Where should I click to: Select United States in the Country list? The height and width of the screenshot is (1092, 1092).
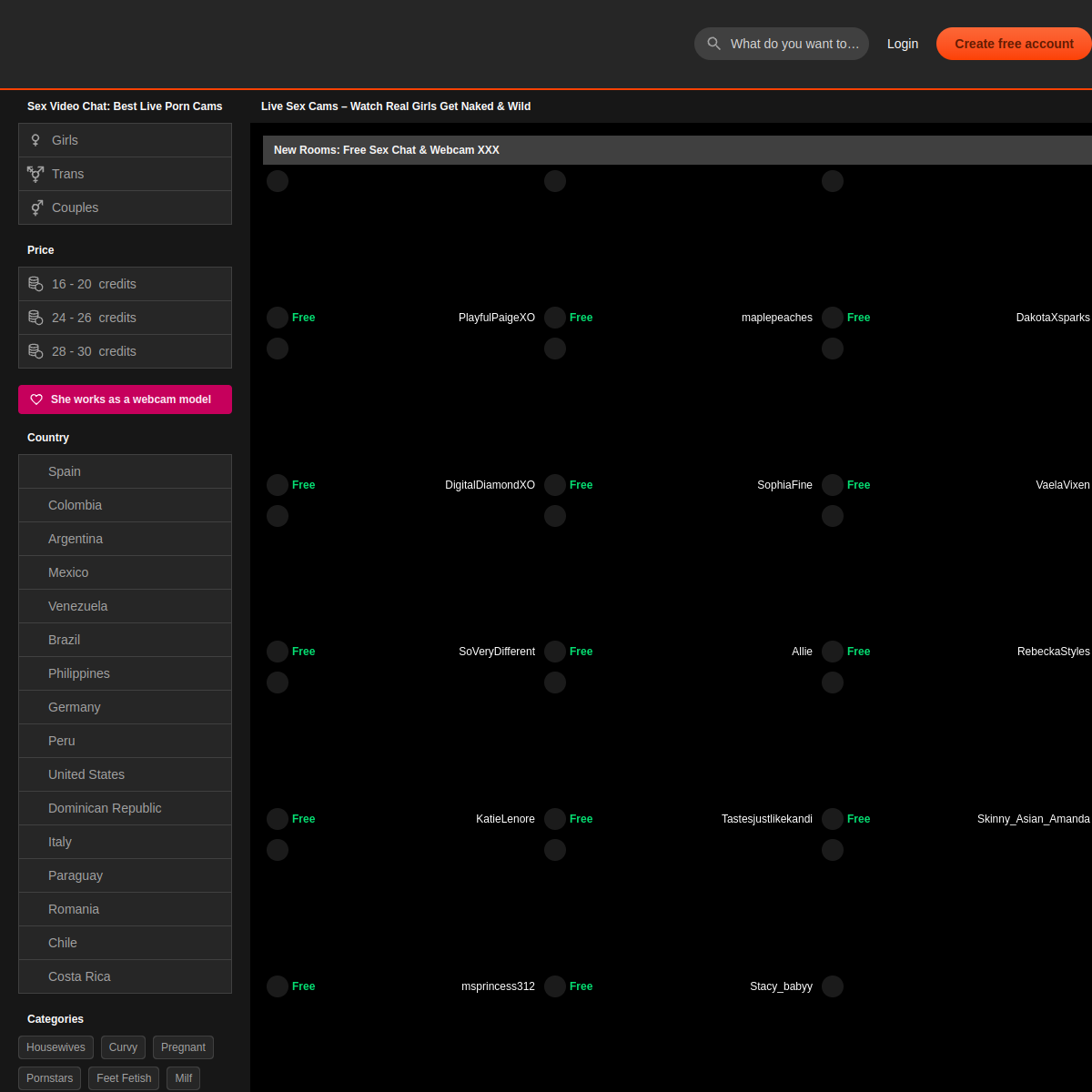click(86, 774)
